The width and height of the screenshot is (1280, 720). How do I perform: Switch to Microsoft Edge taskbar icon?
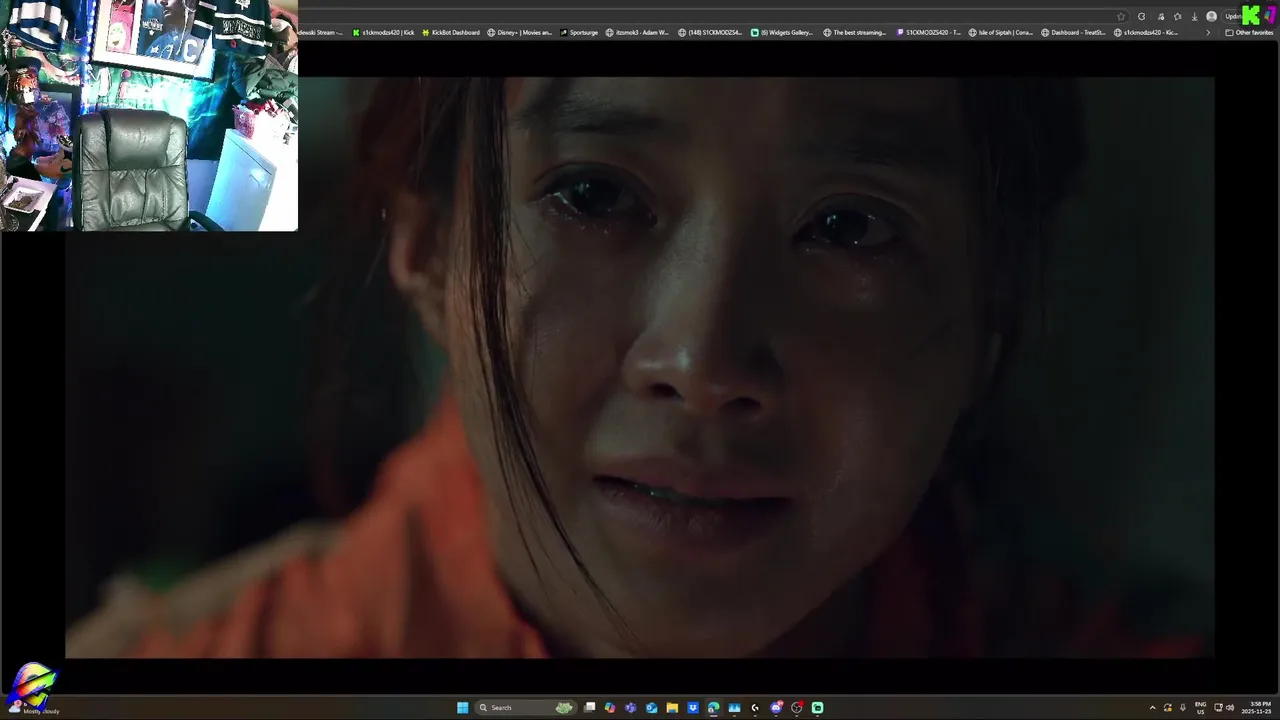pos(713,707)
